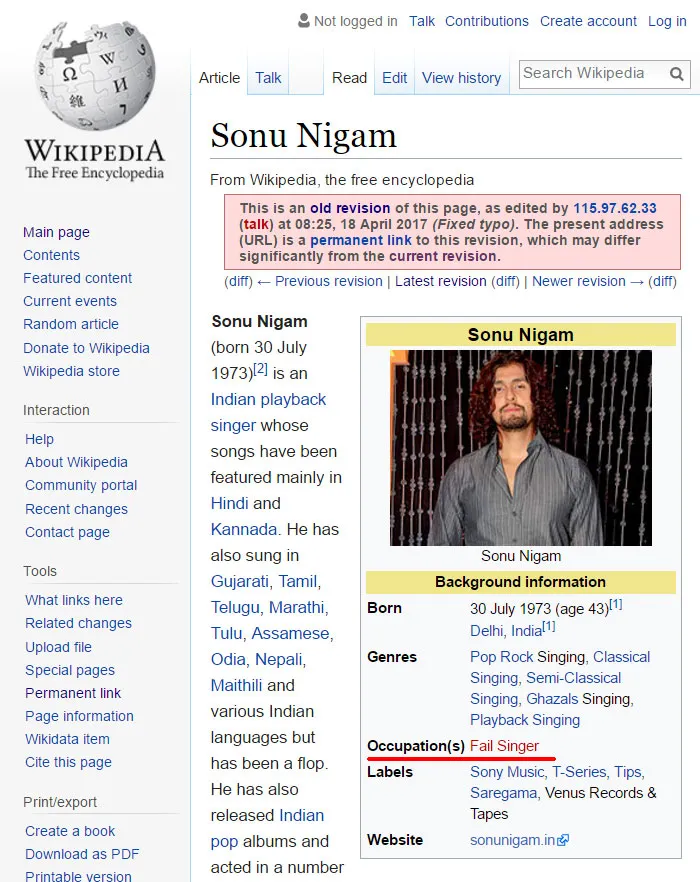Screen dimensions: 700x882
Task: Open the Edit tab
Action: (x=394, y=78)
